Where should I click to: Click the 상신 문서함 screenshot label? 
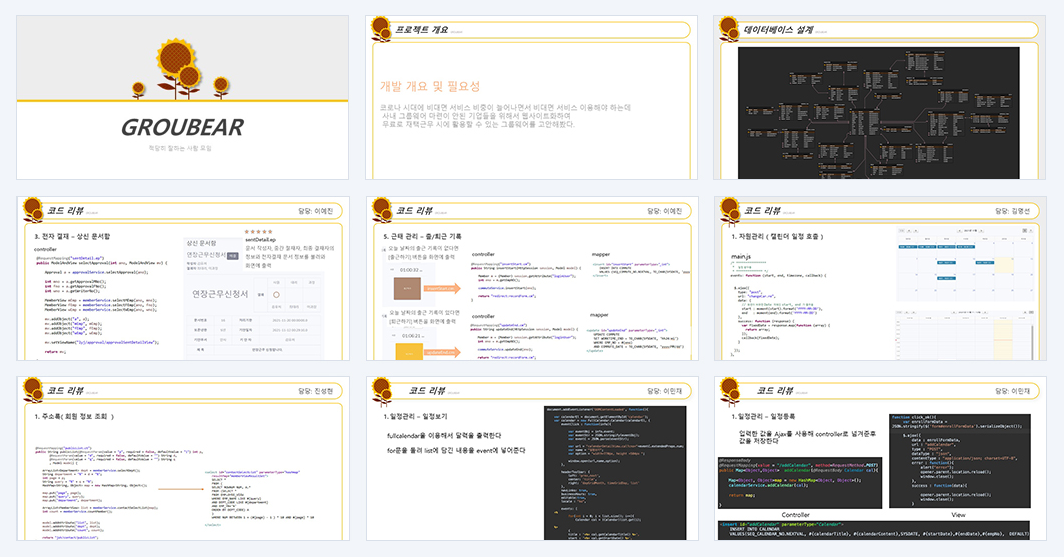(202, 243)
